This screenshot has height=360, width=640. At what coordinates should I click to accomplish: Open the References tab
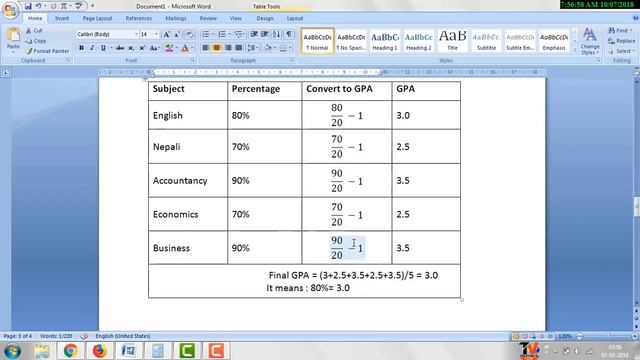[139, 18]
